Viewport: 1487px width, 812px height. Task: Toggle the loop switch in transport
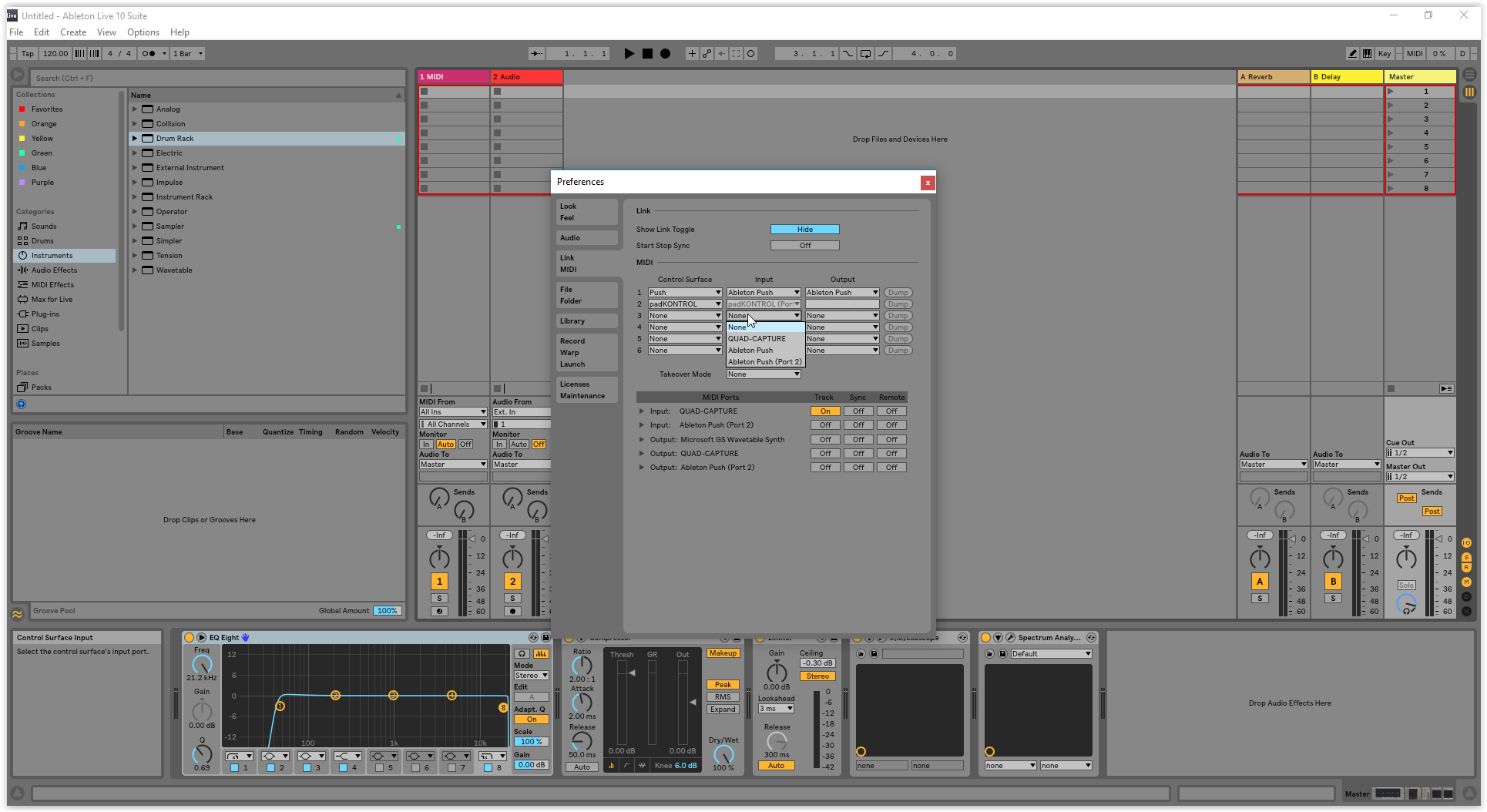[865, 54]
